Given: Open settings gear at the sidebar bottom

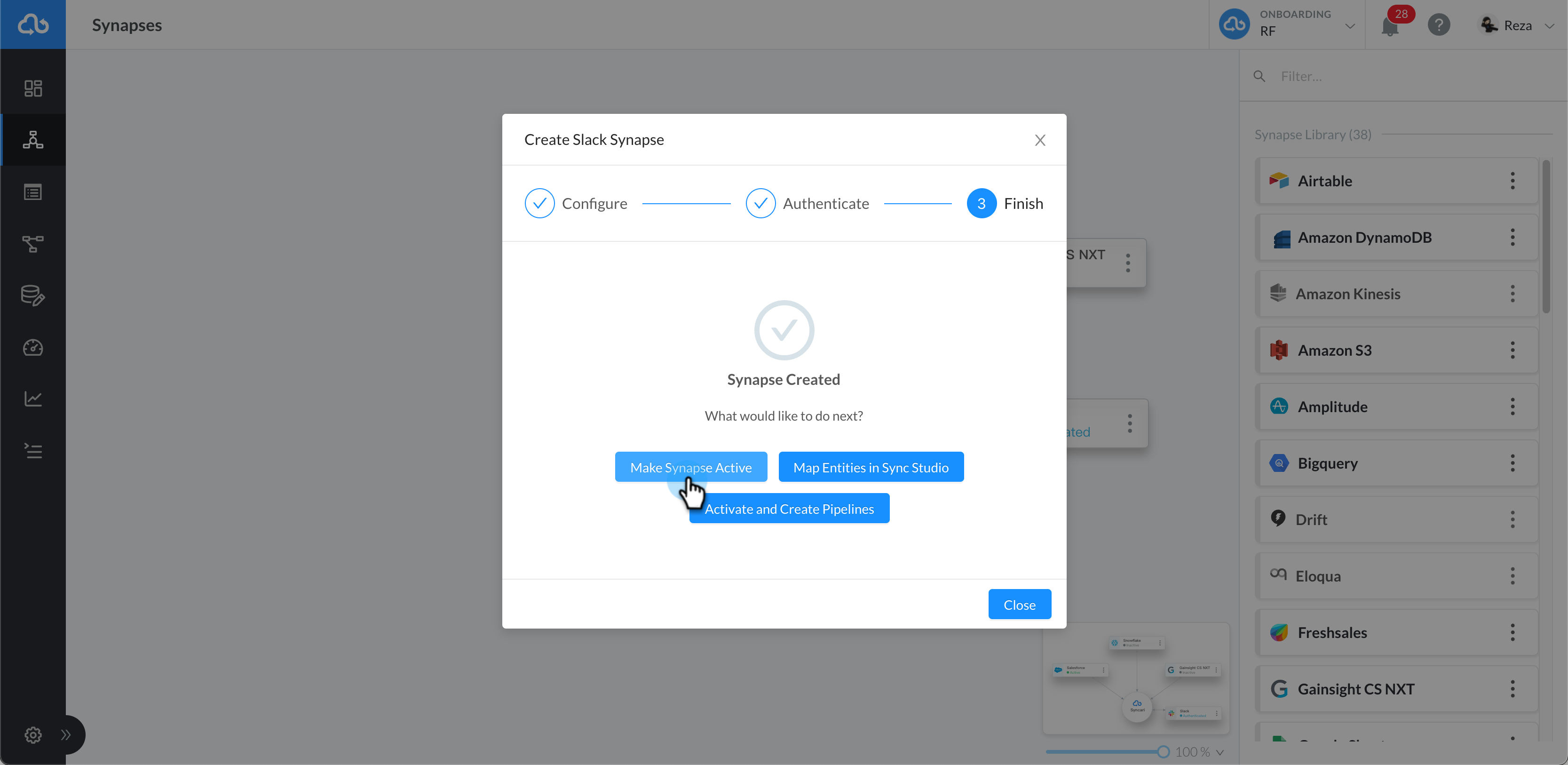Looking at the screenshot, I should pyautogui.click(x=33, y=734).
